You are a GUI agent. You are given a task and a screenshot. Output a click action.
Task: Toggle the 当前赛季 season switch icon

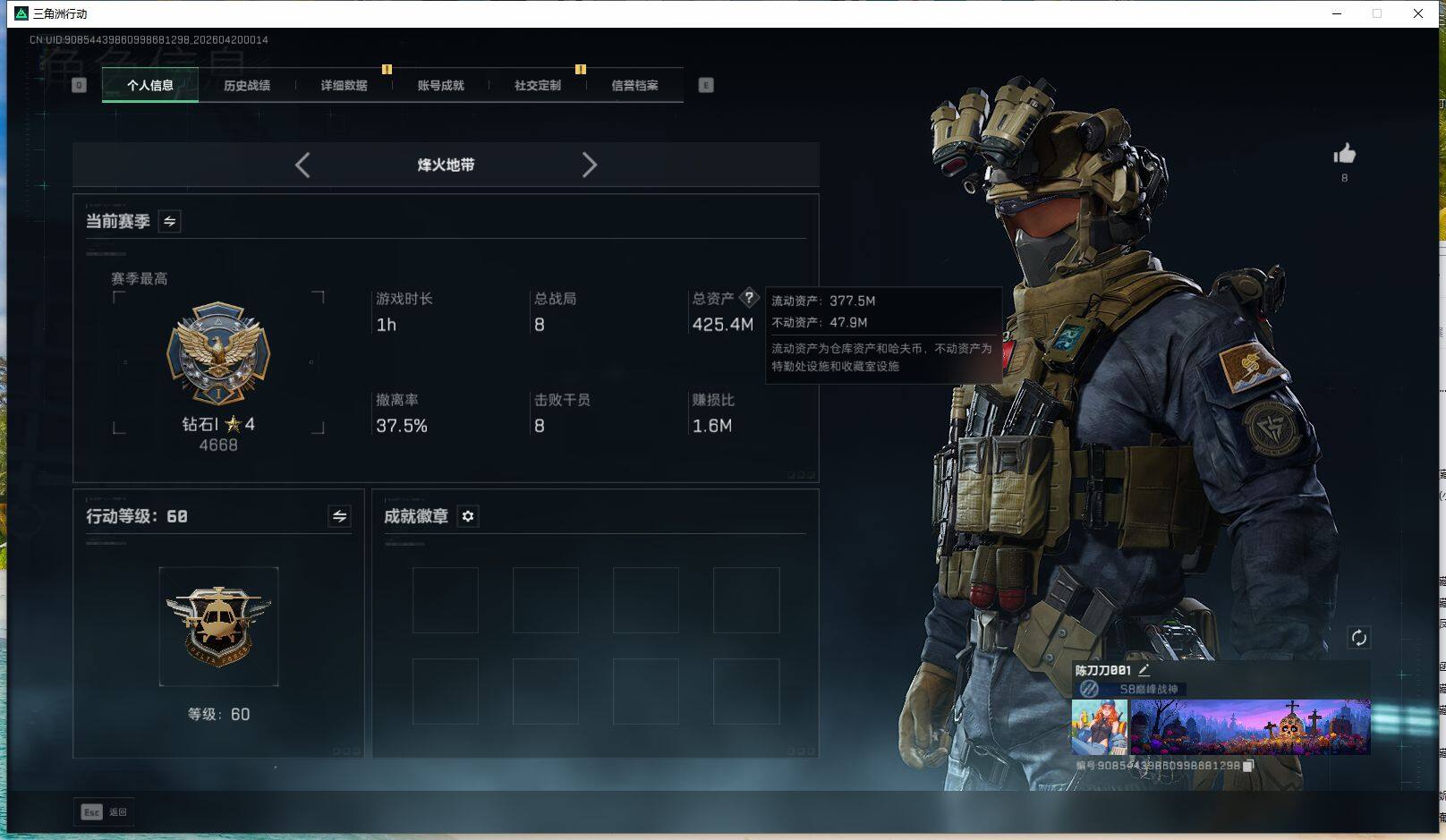[169, 221]
